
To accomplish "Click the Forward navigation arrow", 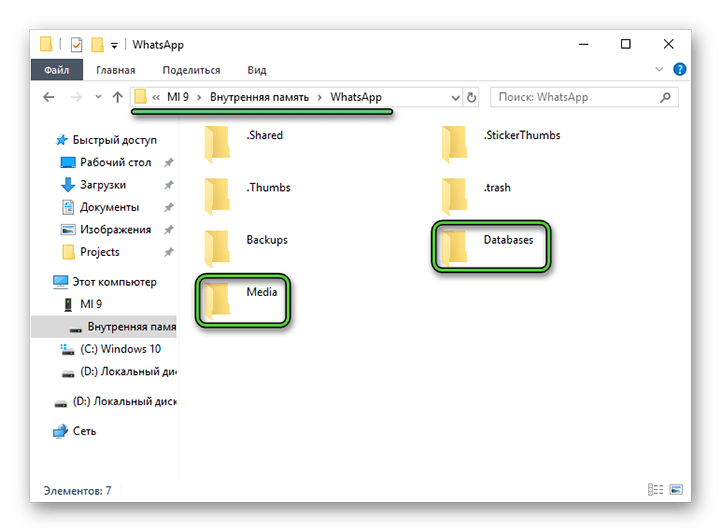I will [x=76, y=97].
